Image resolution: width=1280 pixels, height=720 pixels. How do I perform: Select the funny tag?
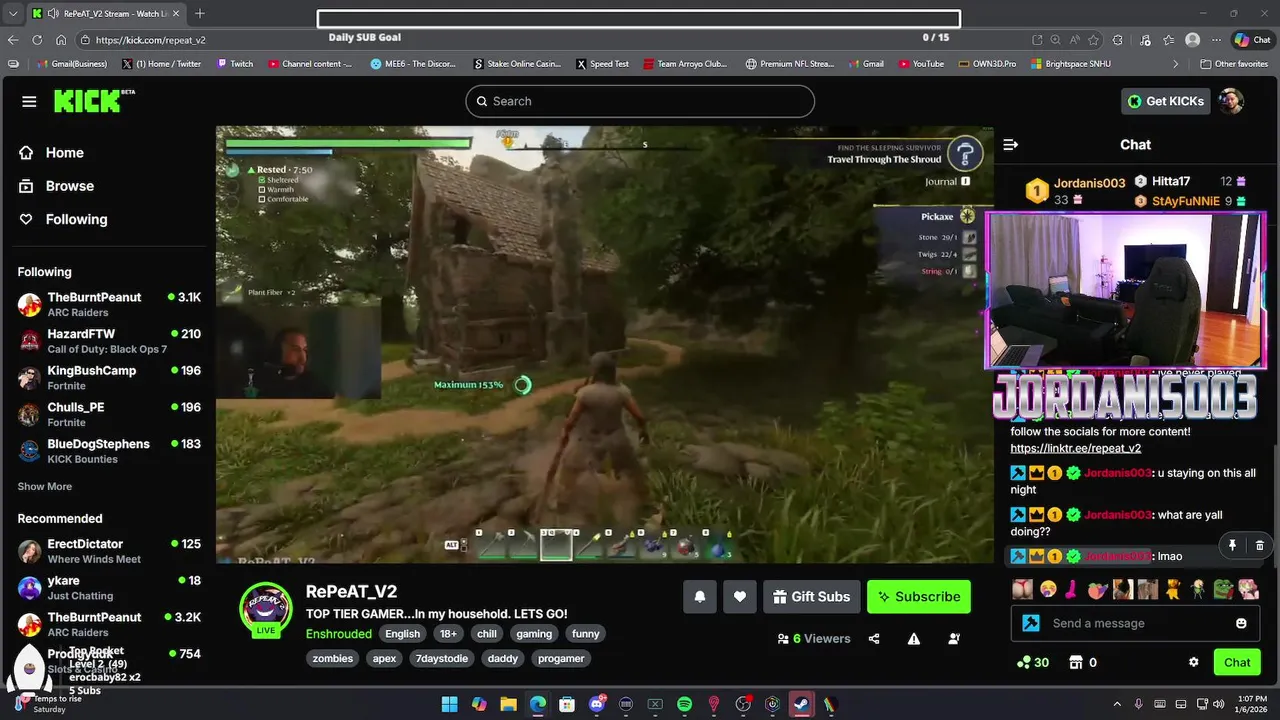click(x=585, y=634)
